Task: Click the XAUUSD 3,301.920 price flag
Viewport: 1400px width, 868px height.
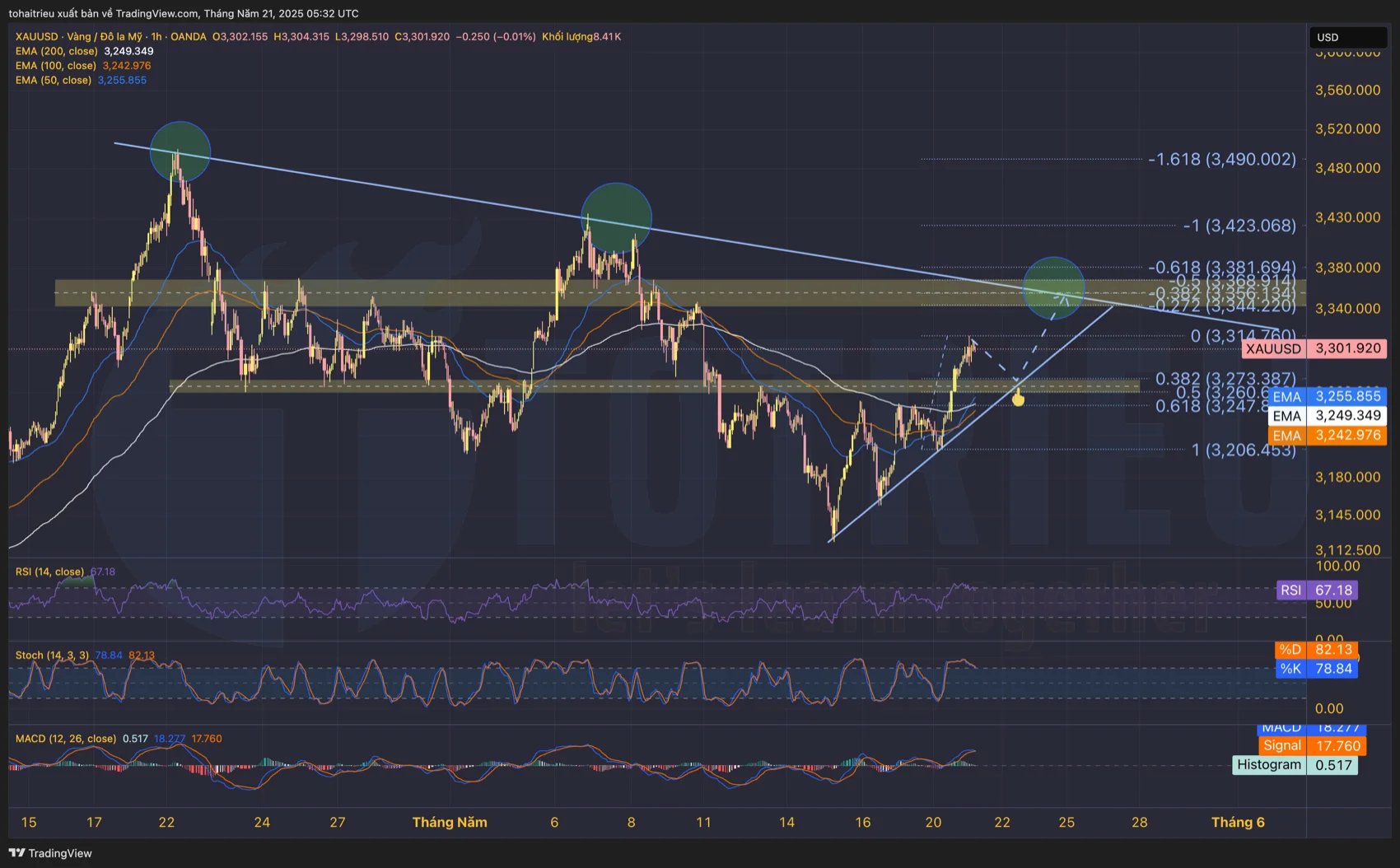Action: pyautogui.click(x=1313, y=348)
